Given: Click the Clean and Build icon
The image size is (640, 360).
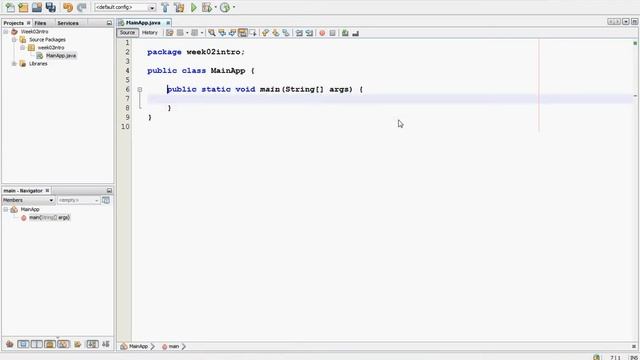Looking at the screenshot, I should pyautogui.click(x=179, y=7).
